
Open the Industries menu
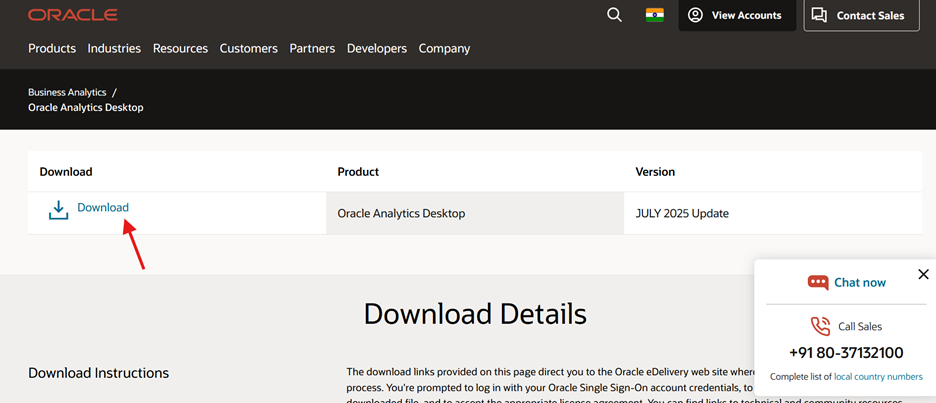(114, 48)
